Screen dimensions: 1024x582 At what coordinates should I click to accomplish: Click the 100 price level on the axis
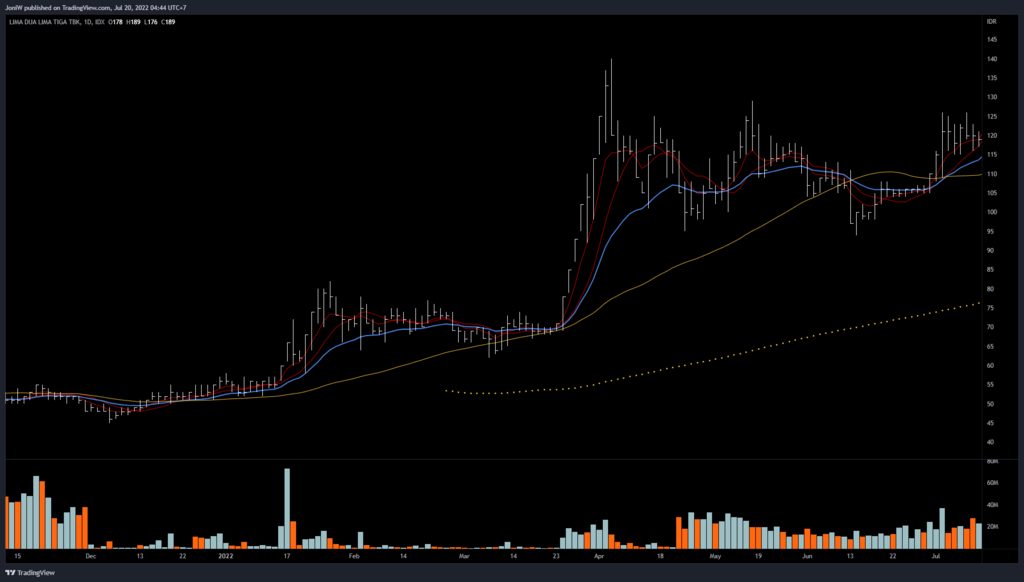(991, 212)
